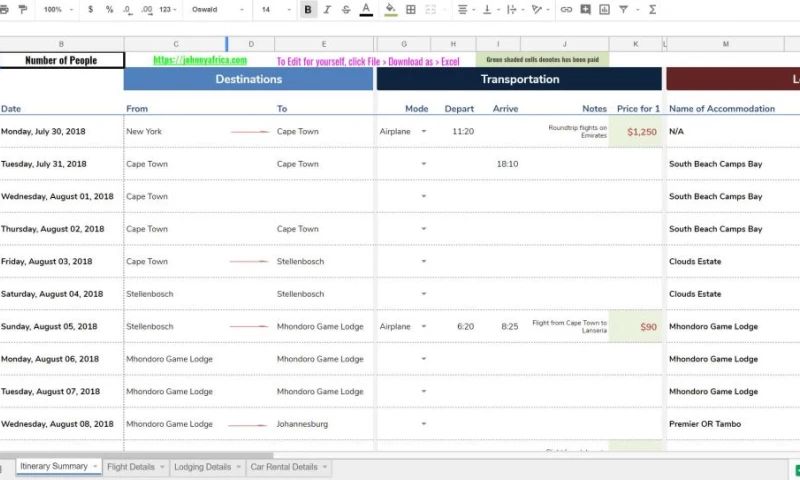The width and height of the screenshot is (800, 480).
Task: Open Mode dropdown in August 08 row
Action: coord(423,424)
